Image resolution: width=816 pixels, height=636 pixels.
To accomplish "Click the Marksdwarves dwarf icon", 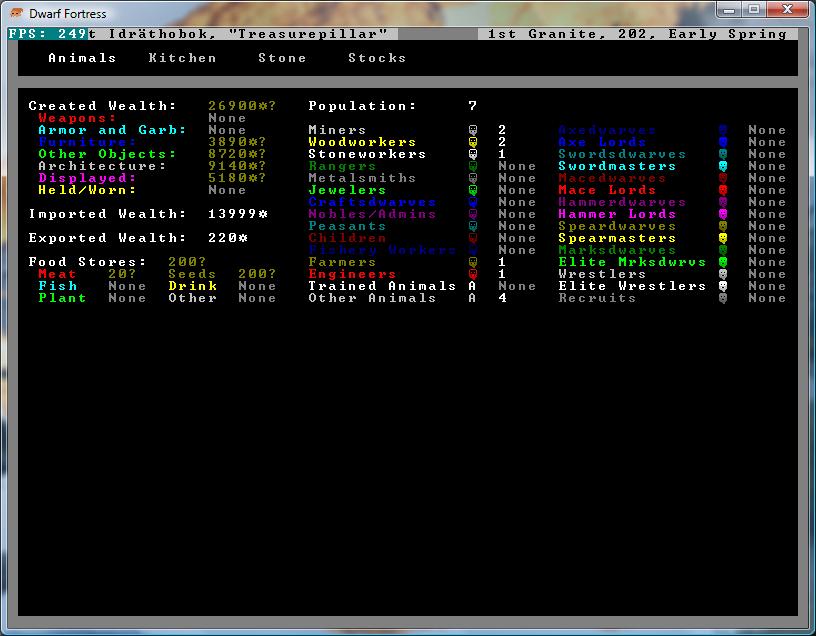I will [x=723, y=250].
